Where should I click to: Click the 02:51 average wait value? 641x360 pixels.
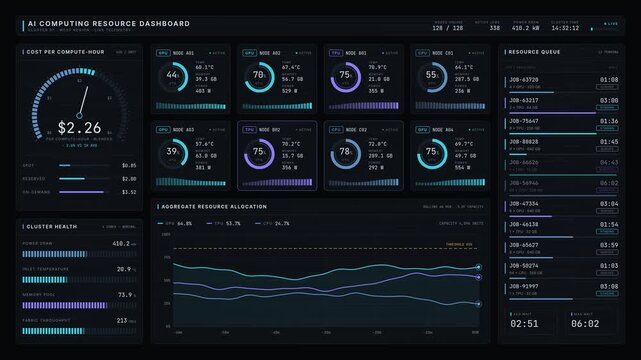point(524,324)
